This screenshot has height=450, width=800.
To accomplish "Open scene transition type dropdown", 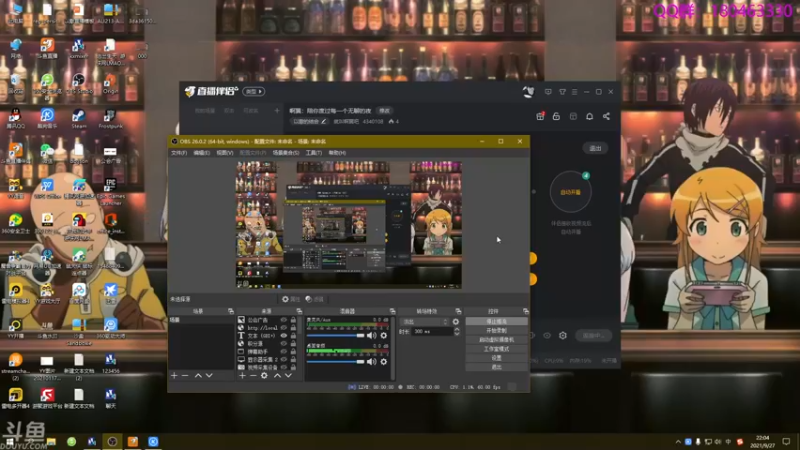I will pos(425,322).
